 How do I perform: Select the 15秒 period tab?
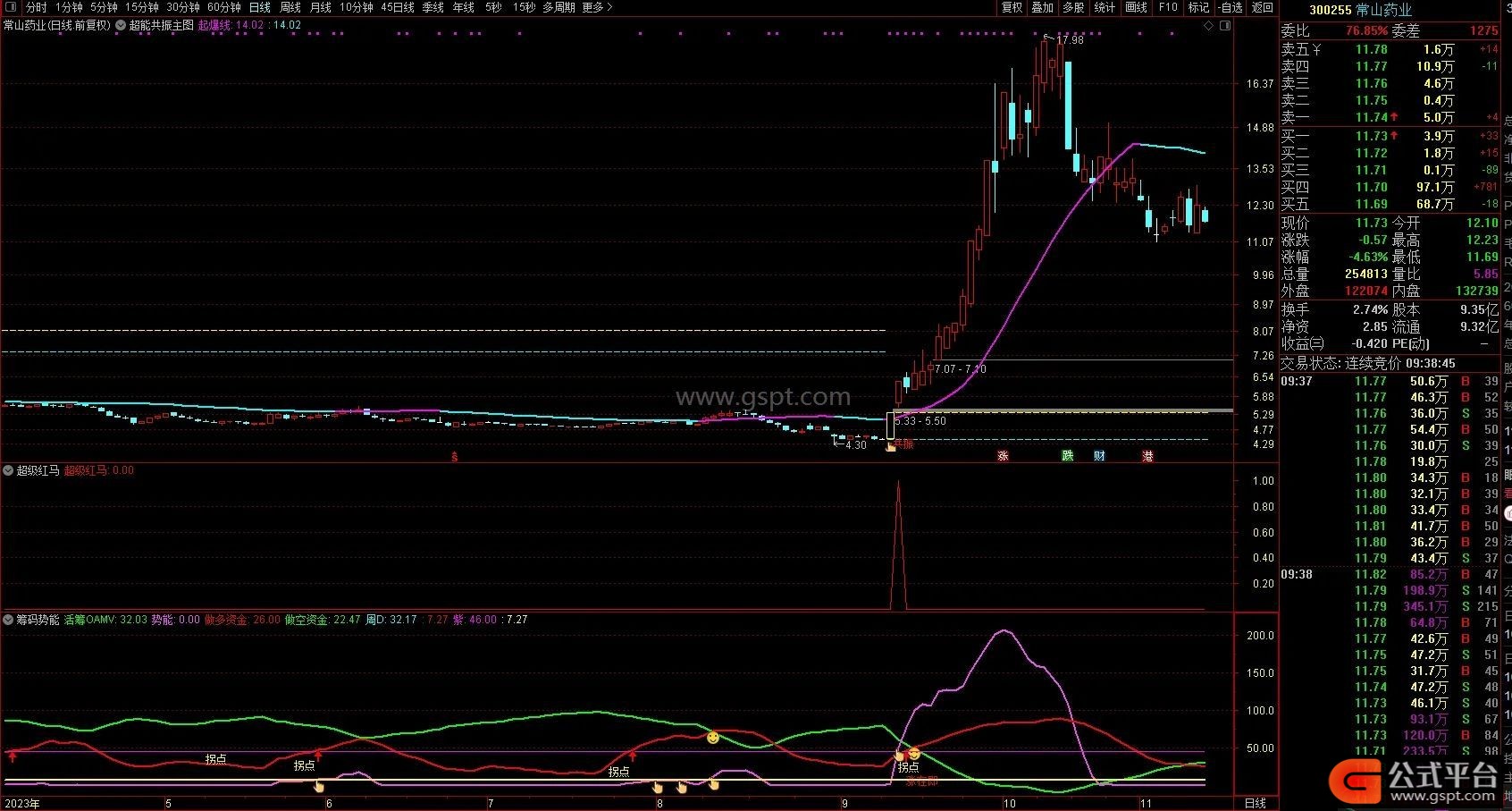525,7
